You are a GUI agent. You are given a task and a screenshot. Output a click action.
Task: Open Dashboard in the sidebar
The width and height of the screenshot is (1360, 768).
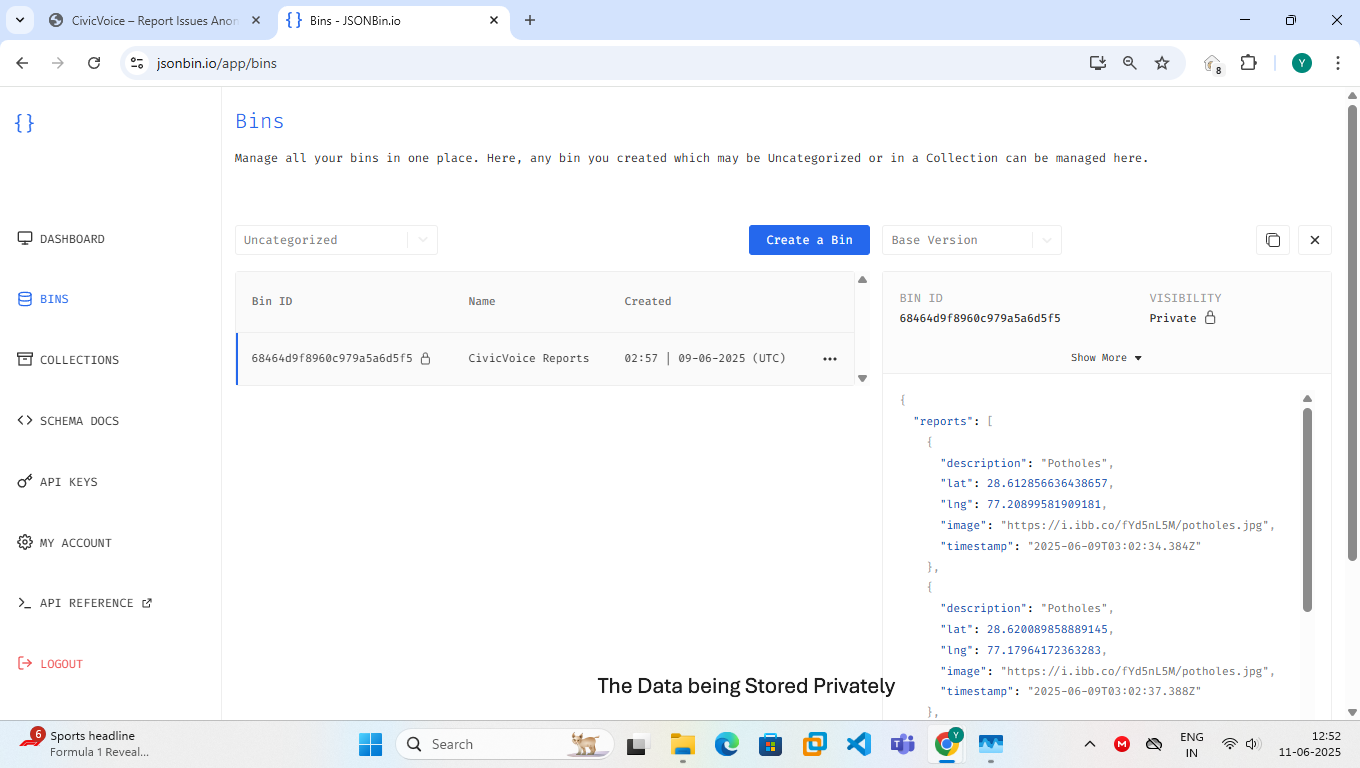pyautogui.click(x=61, y=239)
